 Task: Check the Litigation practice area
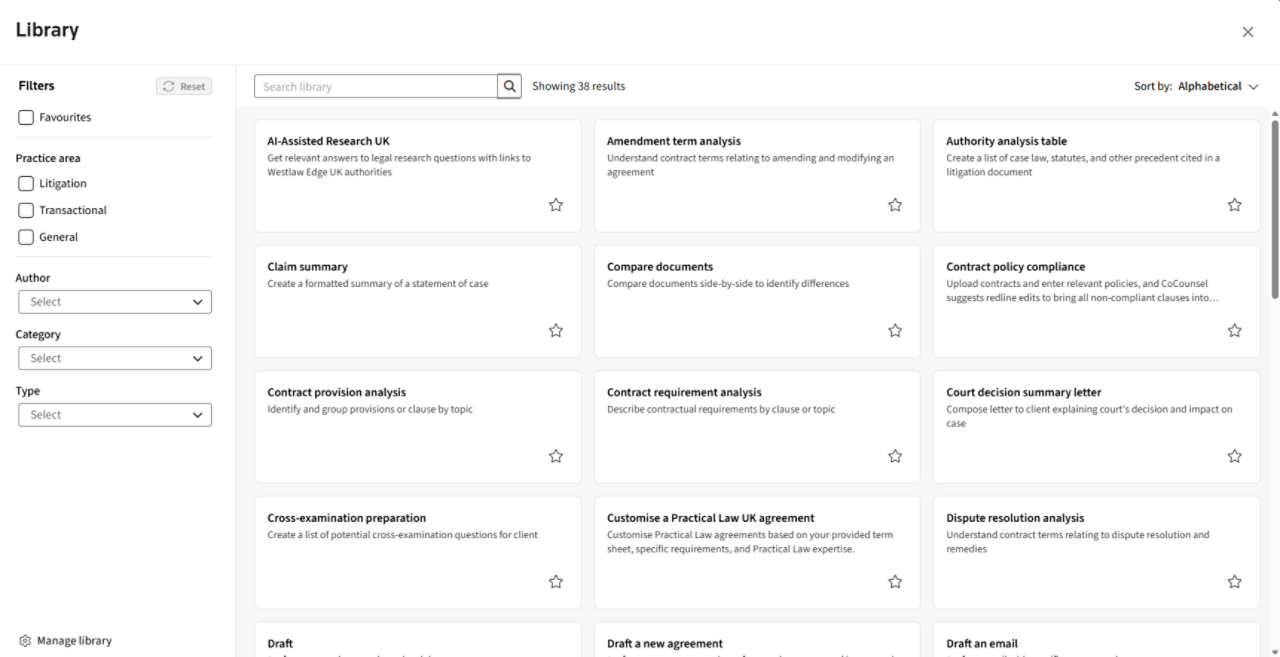tap(26, 184)
